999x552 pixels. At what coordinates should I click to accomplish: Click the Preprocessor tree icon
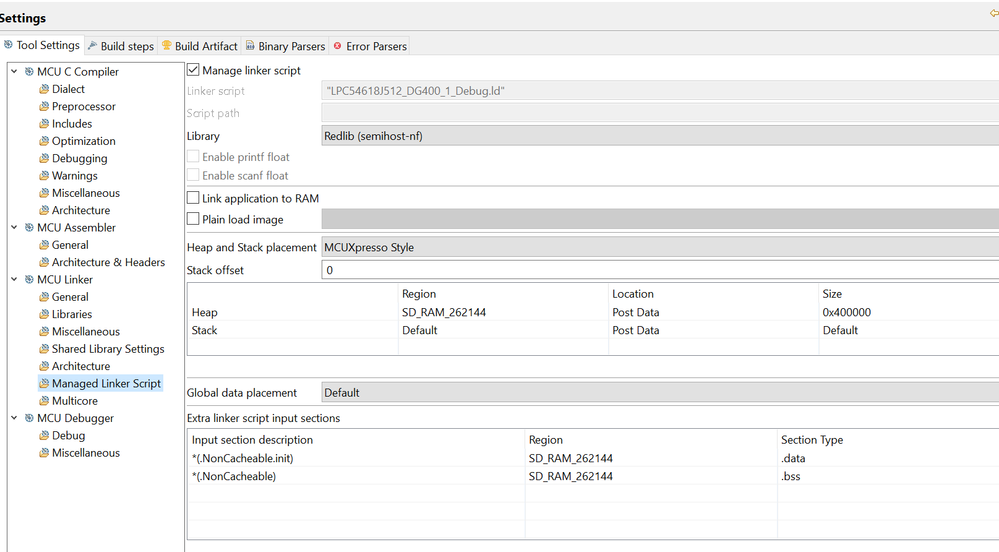pyautogui.click(x=44, y=106)
